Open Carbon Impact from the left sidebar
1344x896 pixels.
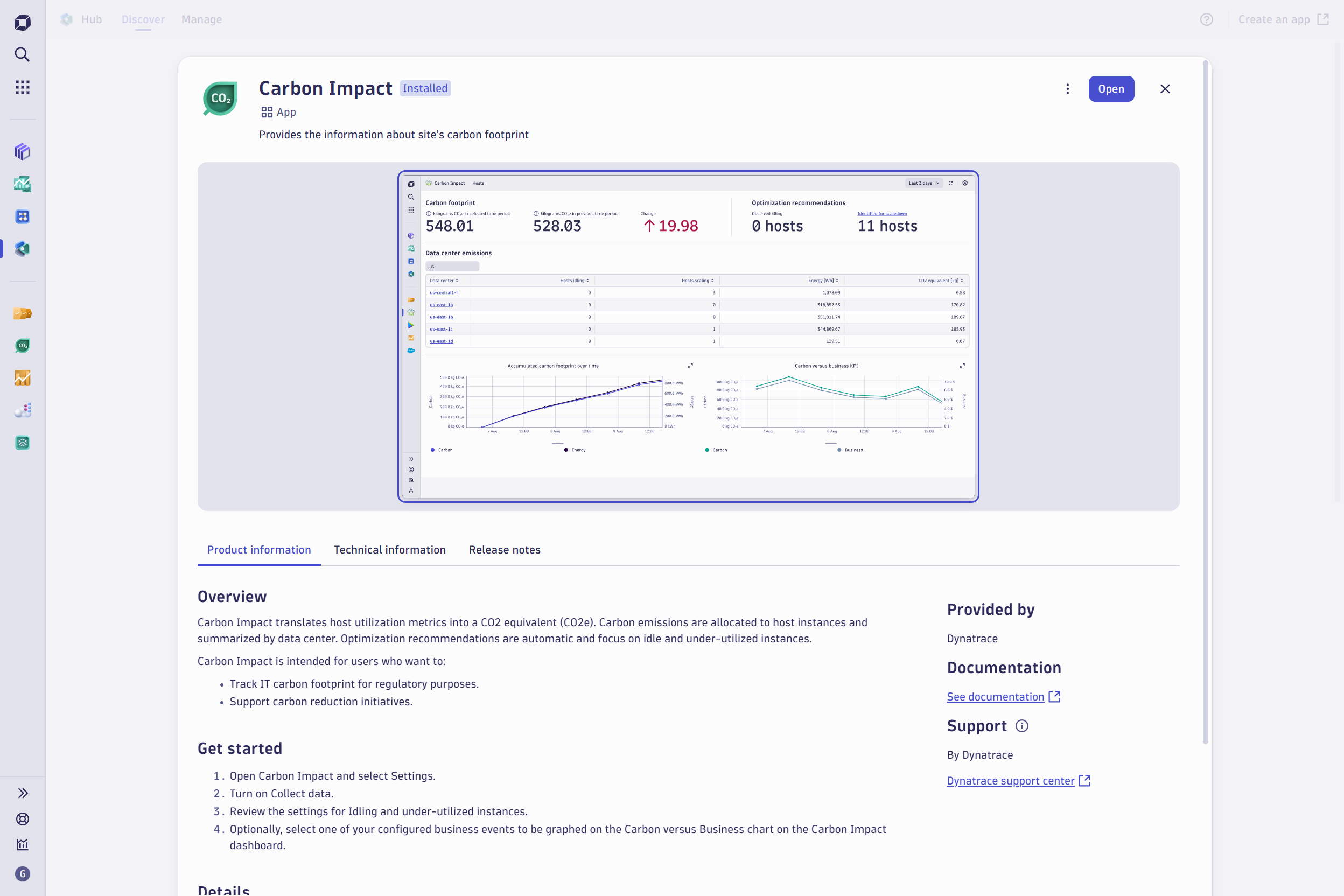click(x=22, y=346)
